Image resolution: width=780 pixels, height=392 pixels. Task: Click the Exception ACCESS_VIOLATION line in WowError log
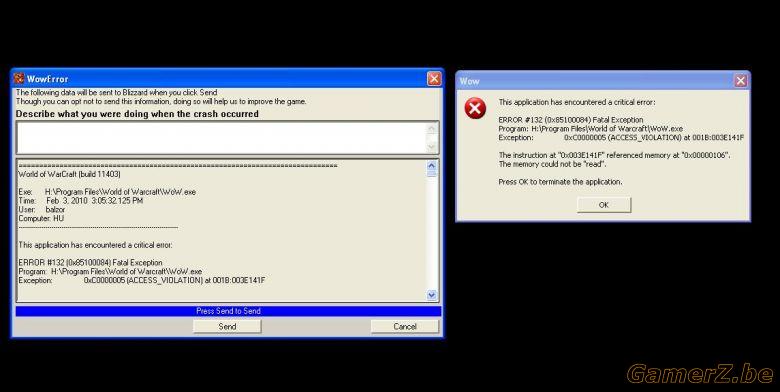click(142, 280)
